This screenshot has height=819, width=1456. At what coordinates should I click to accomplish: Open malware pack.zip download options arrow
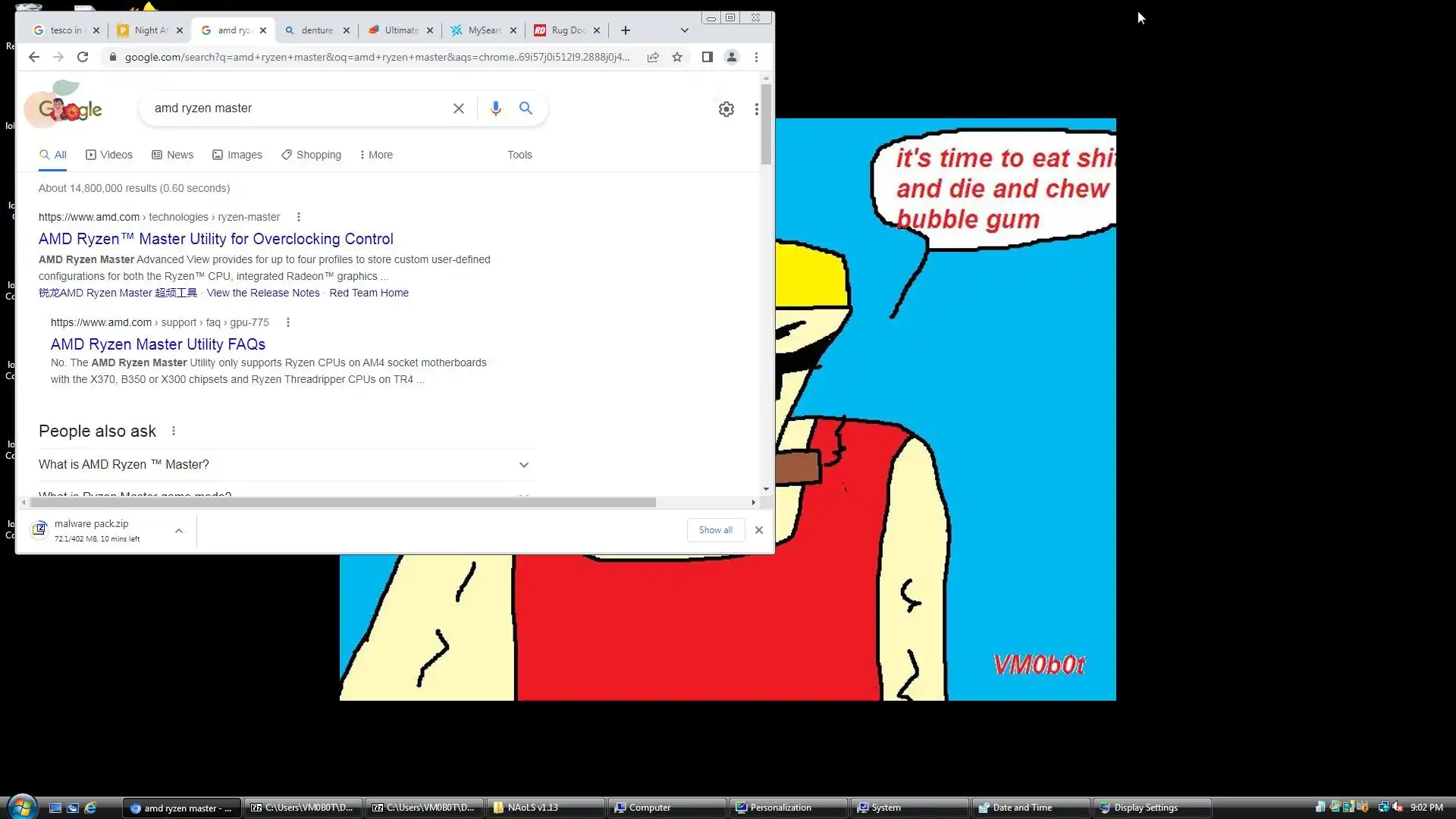tap(179, 531)
